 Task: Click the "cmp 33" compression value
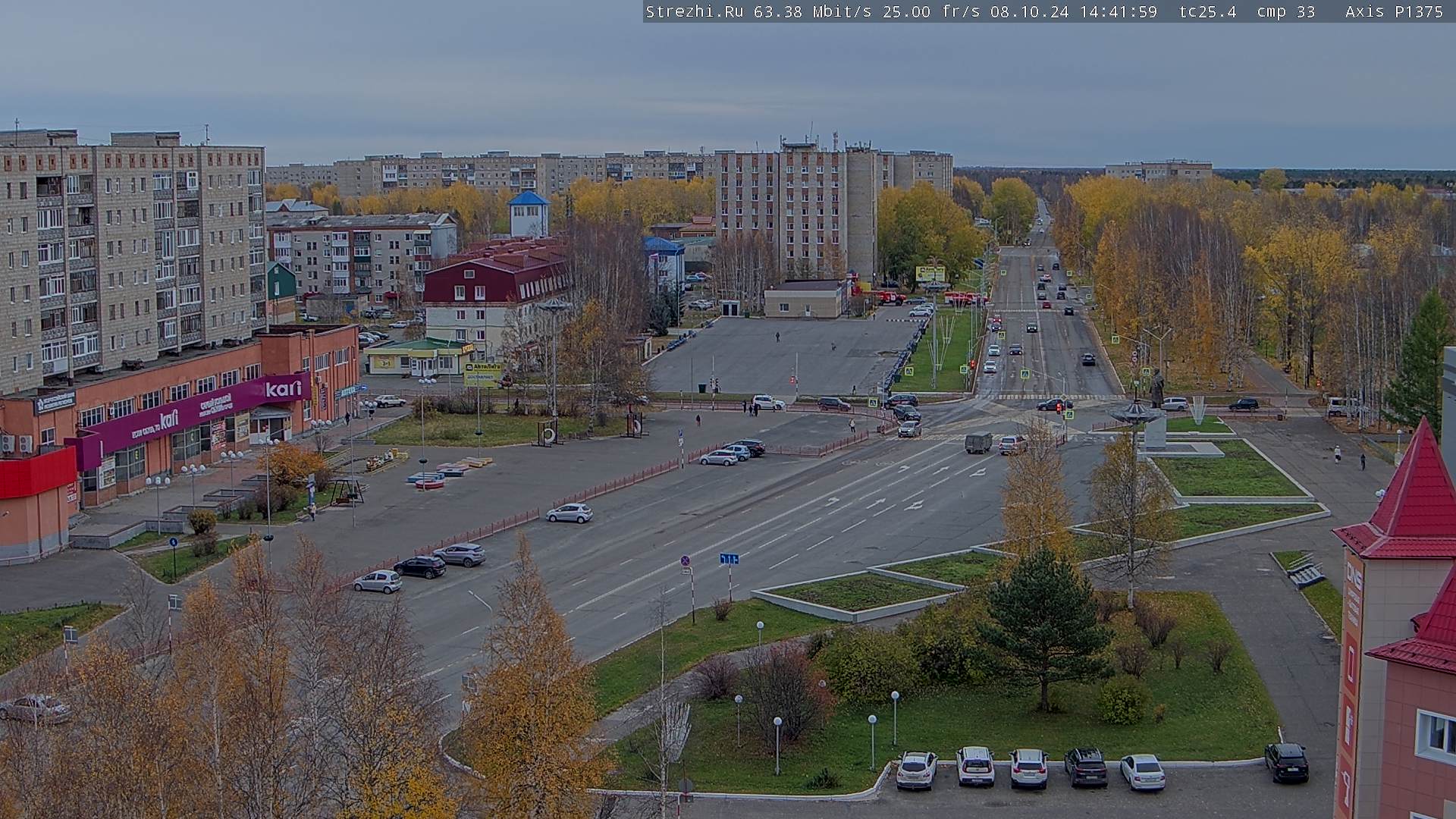(x=1285, y=12)
